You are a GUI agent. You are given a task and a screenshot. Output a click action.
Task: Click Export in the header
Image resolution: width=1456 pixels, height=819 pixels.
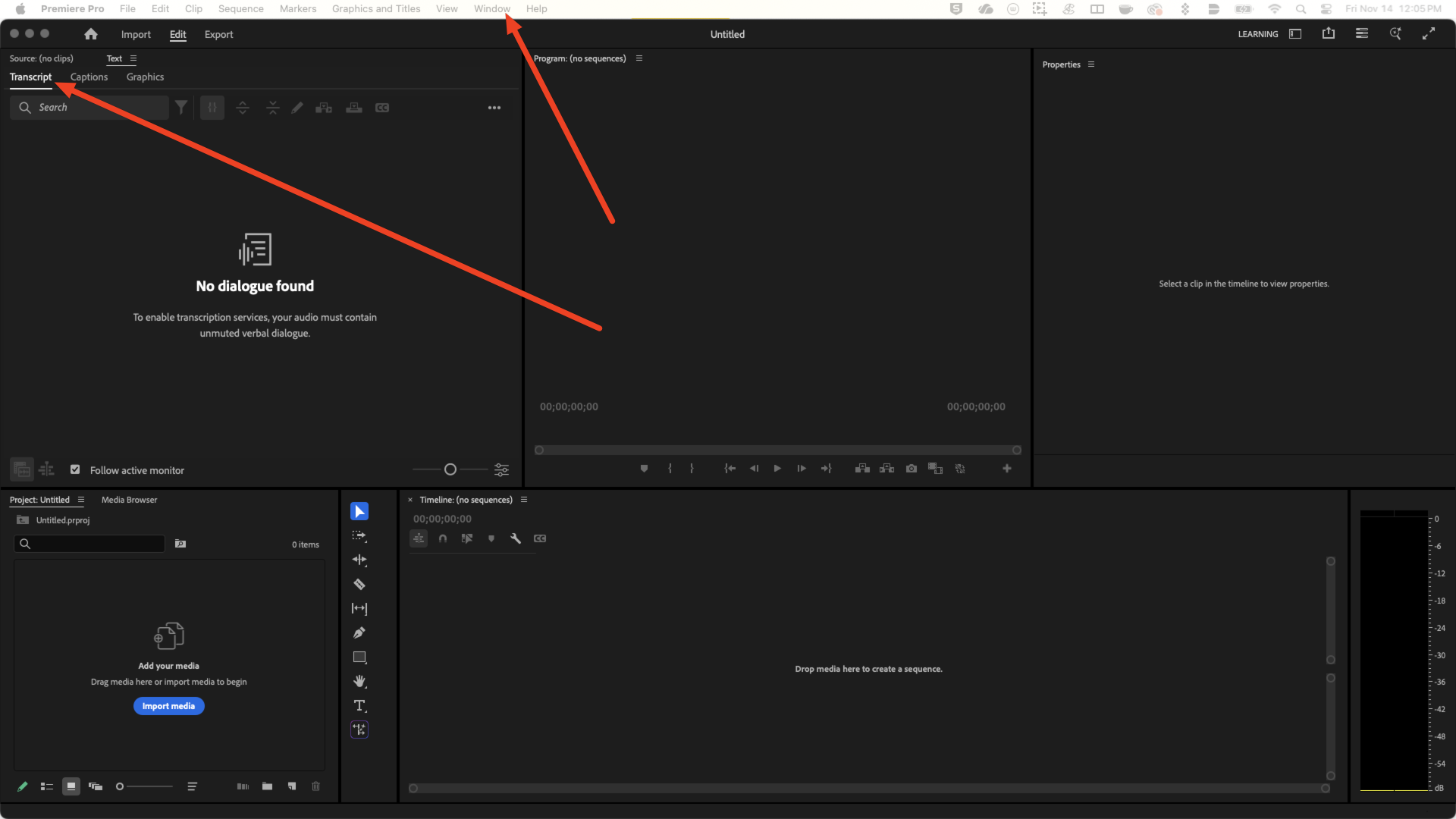(x=218, y=35)
